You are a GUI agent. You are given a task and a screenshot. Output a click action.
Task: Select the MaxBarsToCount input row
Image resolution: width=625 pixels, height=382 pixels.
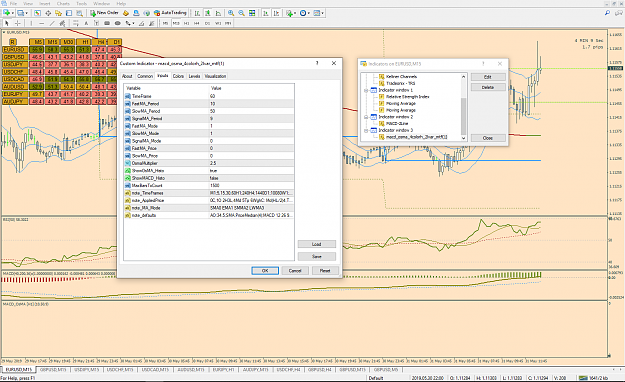[x=209, y=185]
